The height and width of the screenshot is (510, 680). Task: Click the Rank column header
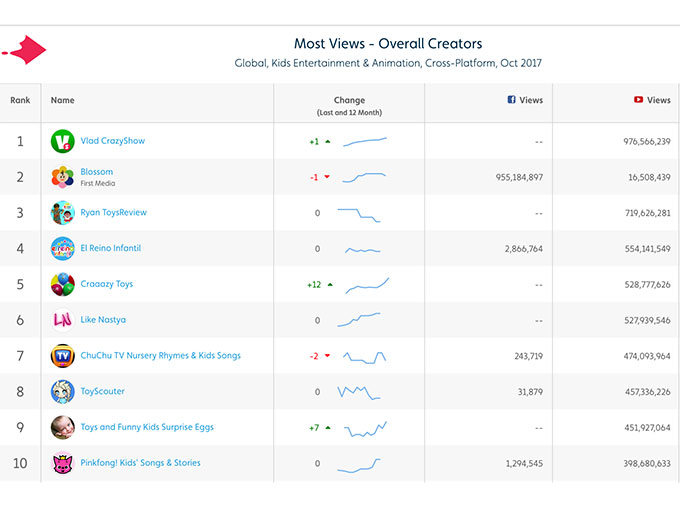pos(20,100)
